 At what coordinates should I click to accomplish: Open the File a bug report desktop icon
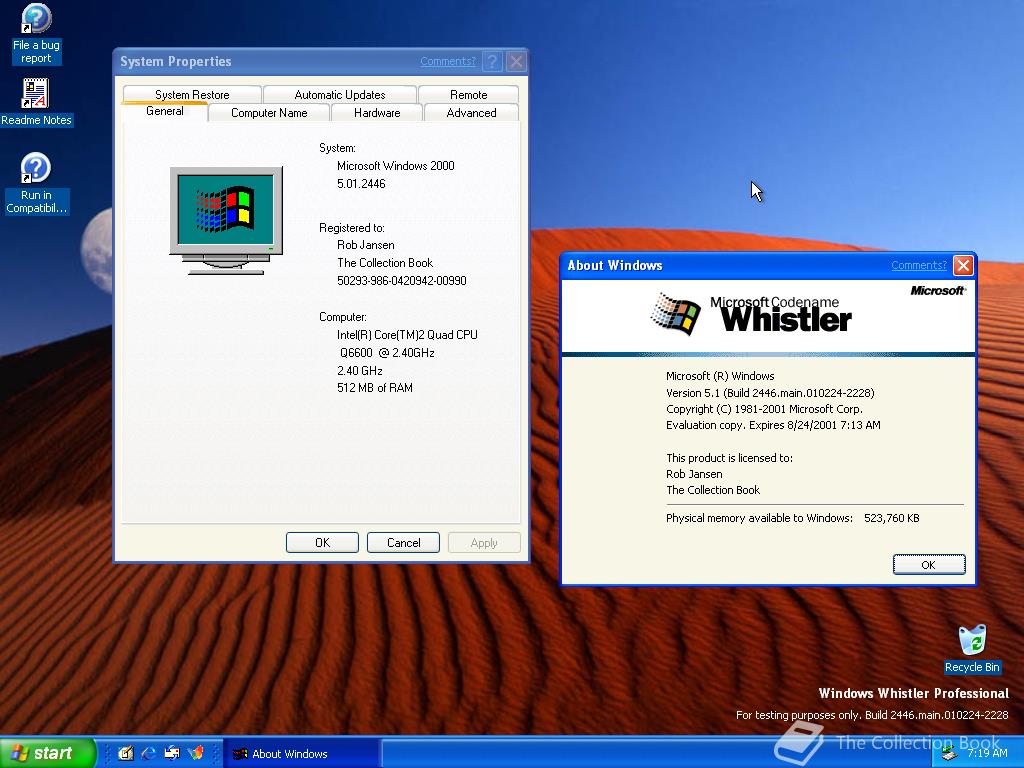36,34
